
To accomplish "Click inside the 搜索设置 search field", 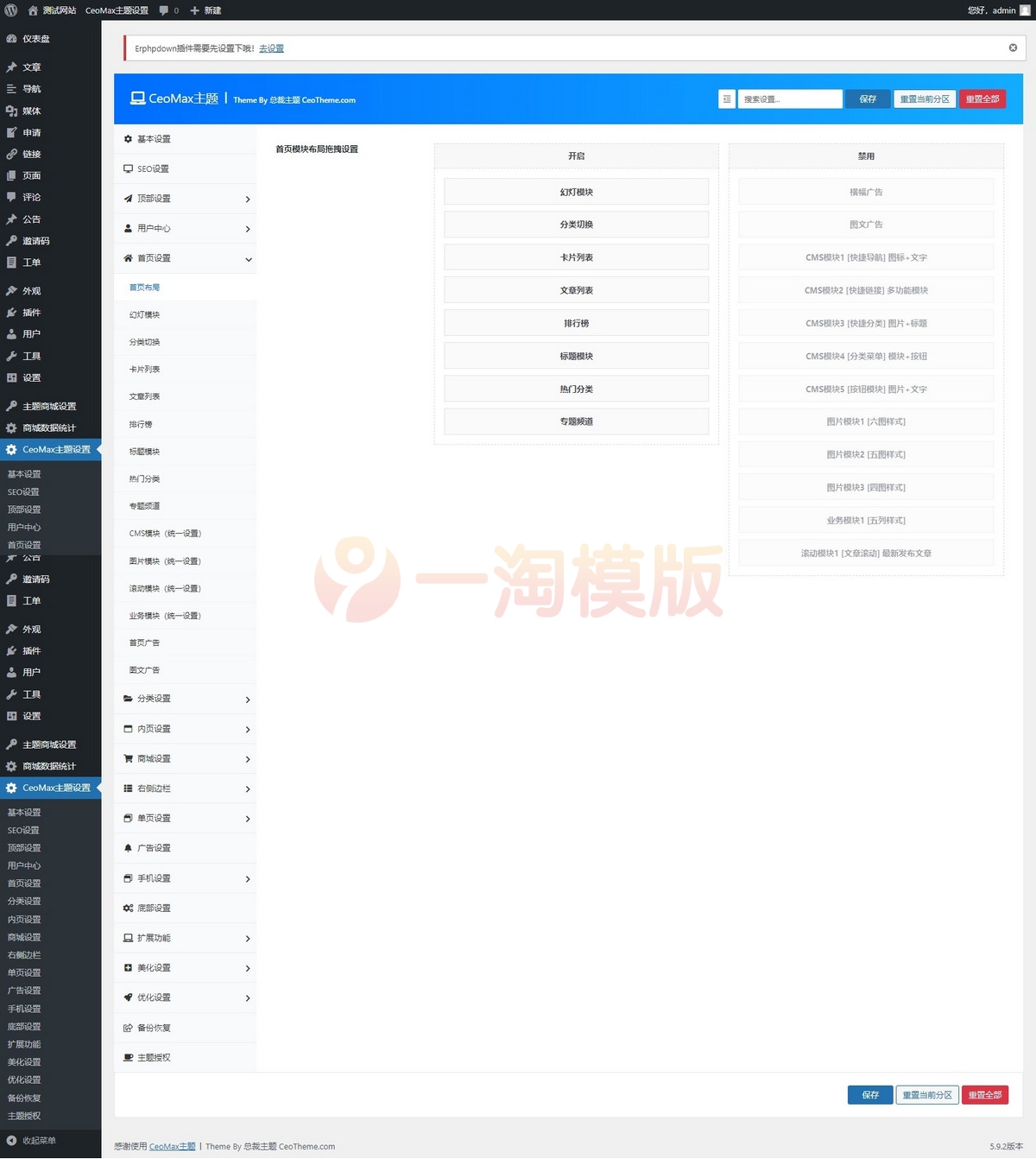I will tap(788, 98).
